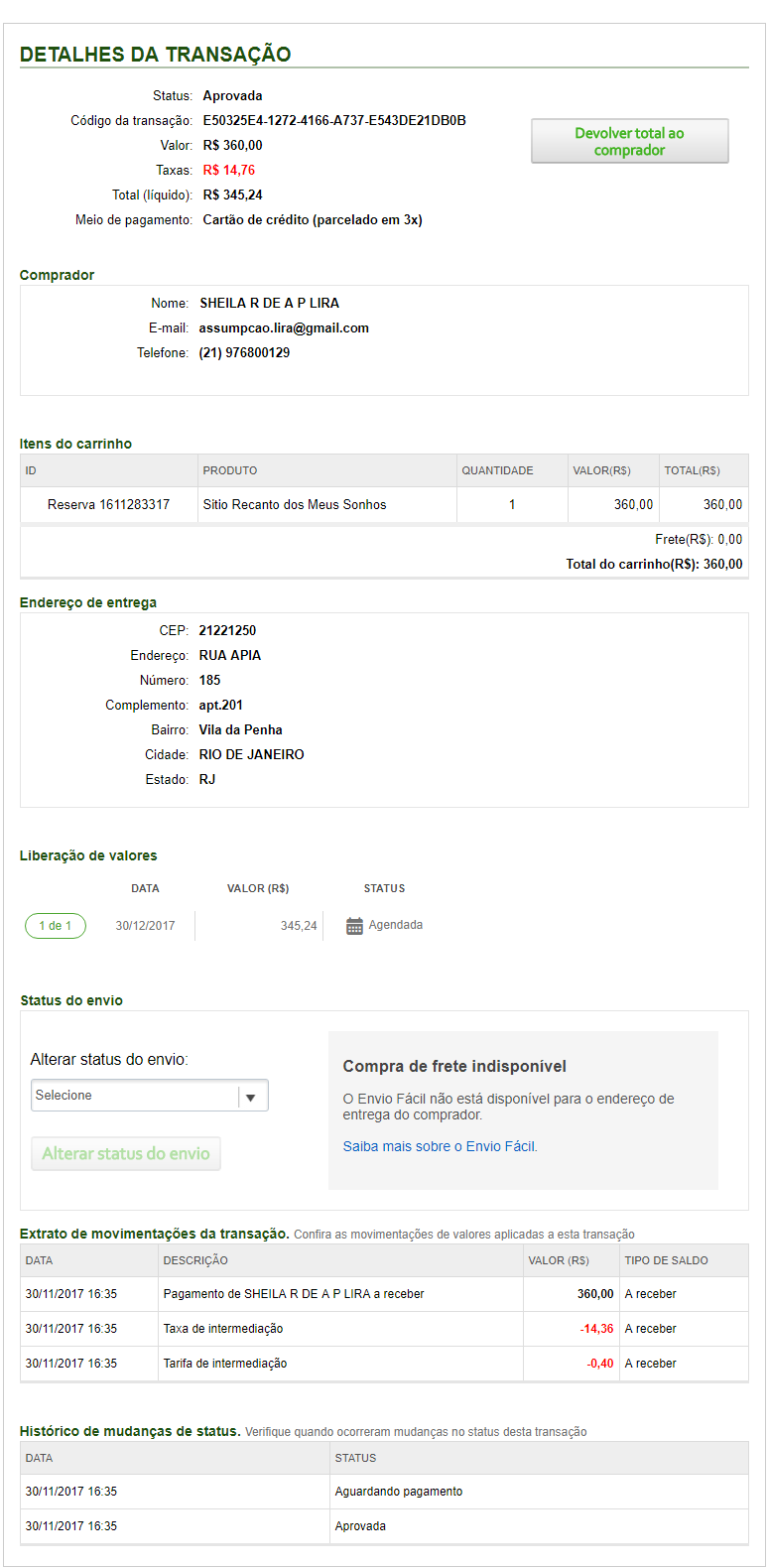Click the DESCRIÇÃO column header in the extrato table
Viewport: 769px width, 1568px height.
tap(195, 1260)
